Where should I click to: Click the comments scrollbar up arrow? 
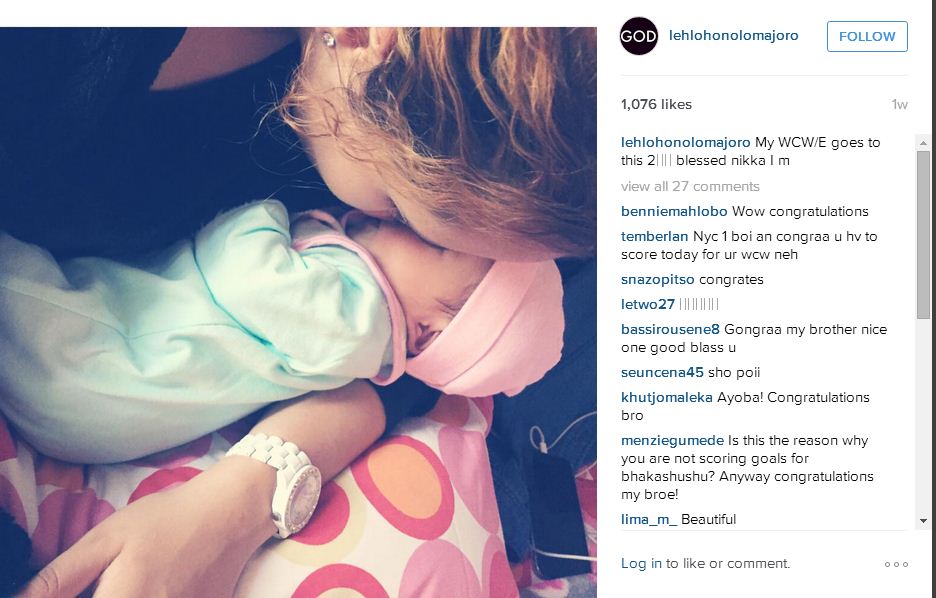[x=923, y=143]
